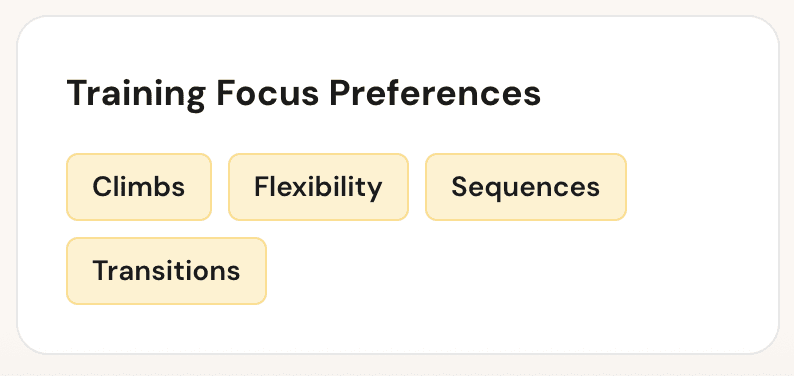This screenshot has height=376, width=794.
Task: Select Flexibility as a training focus
Action: [x=318, y=187]
